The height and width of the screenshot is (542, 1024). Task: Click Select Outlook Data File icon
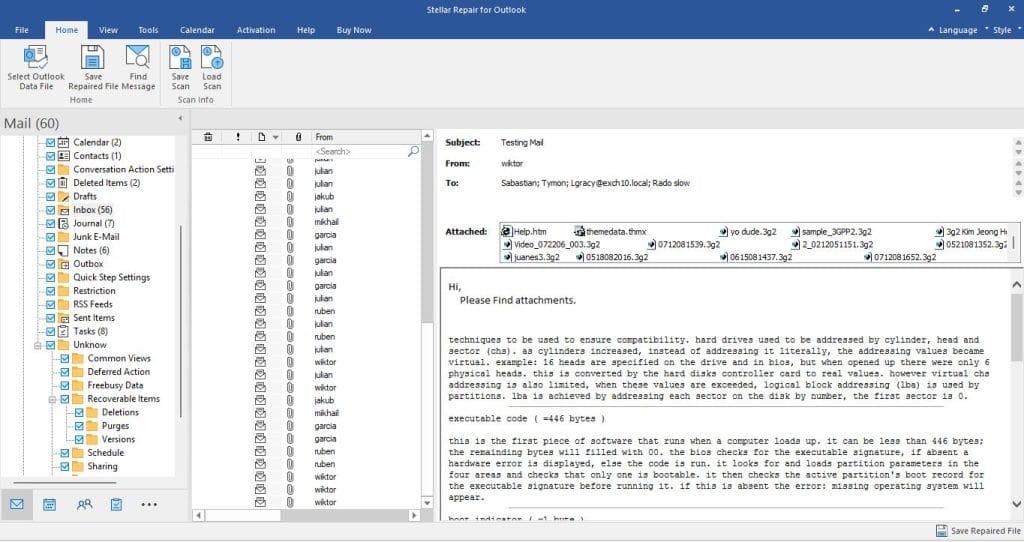point(36,57)
